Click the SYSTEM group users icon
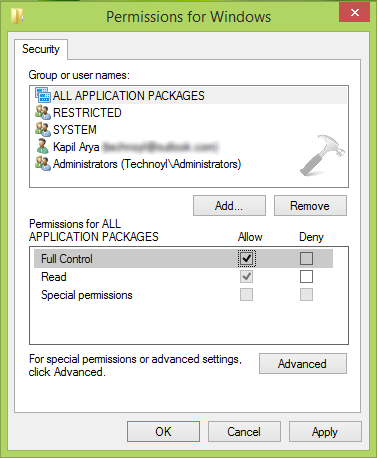This screenshot has width=377, height=458. coord(43,129)
